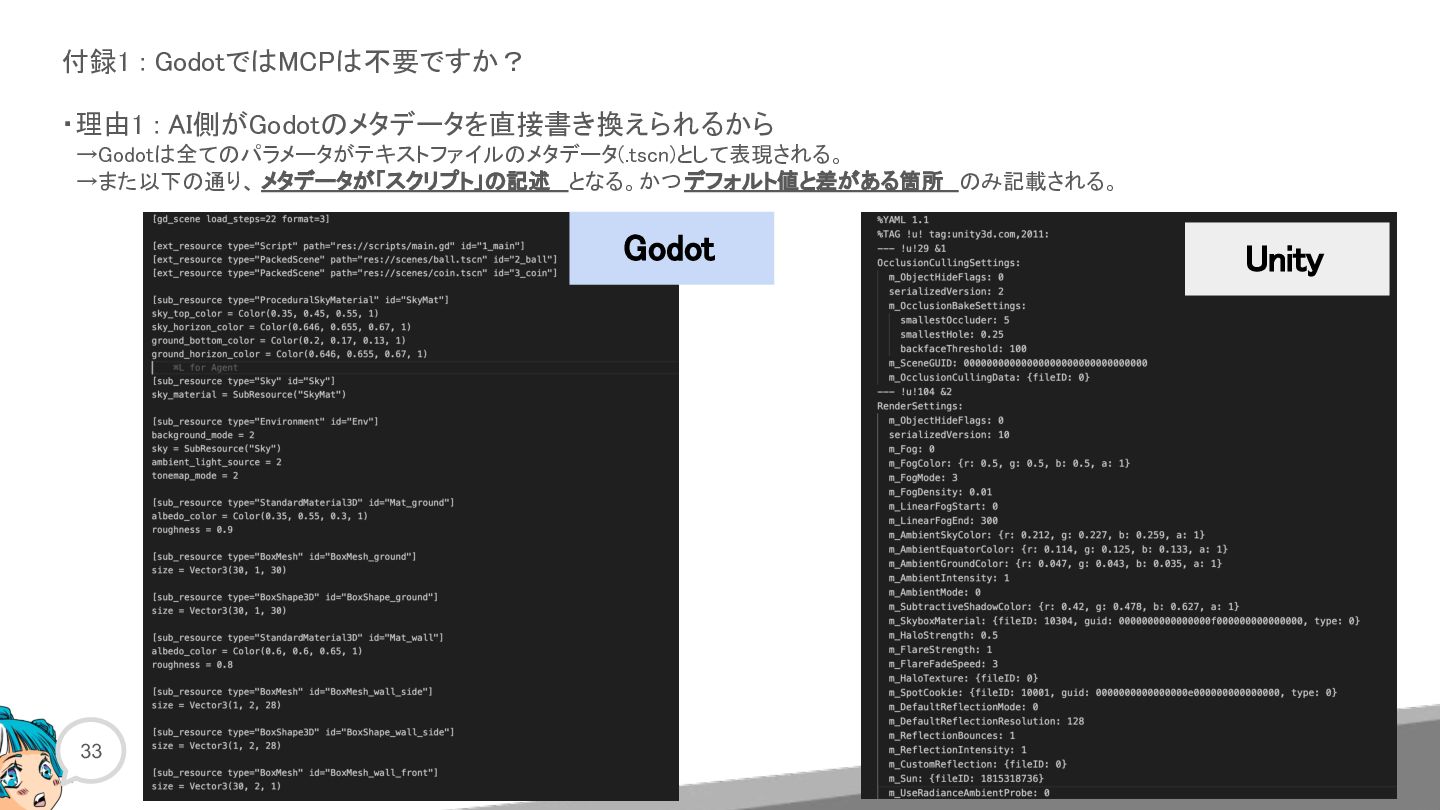Click the "m_LinearFogEnd: 300" line
1440x810 pixels.
(943, 520)
